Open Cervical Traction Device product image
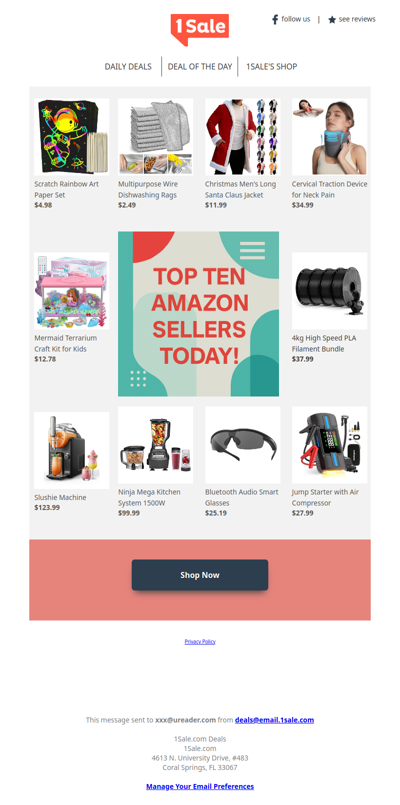Screen dimensions: 400x805 click(330, 137)
